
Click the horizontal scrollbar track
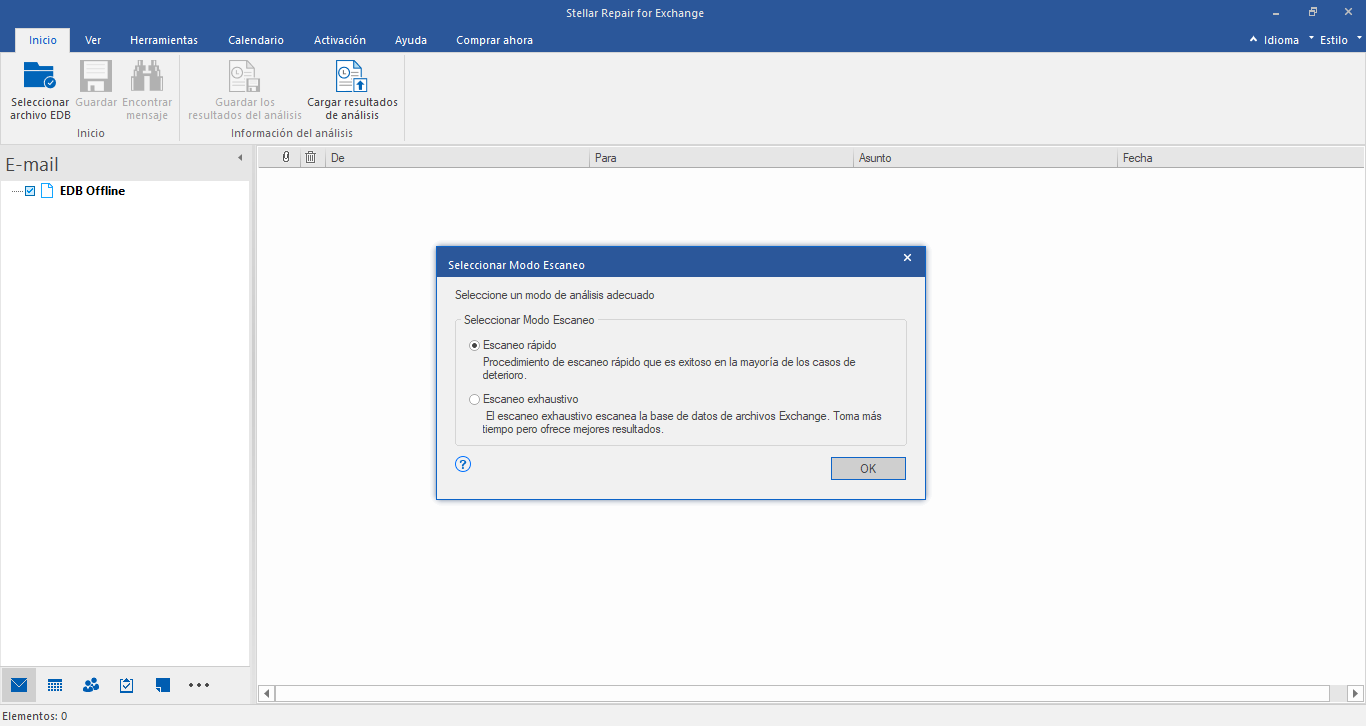[803, 693]
